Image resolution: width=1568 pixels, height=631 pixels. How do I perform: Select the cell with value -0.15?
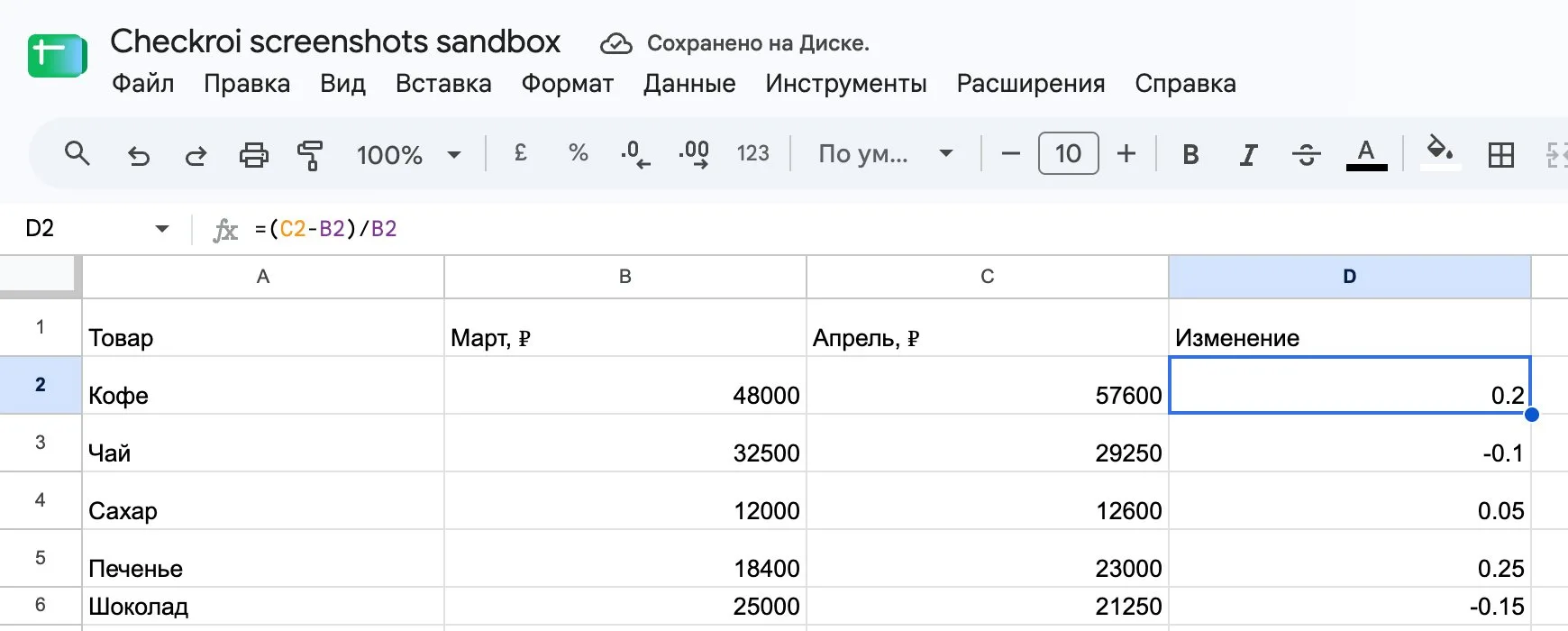(x=1350, y=606)
